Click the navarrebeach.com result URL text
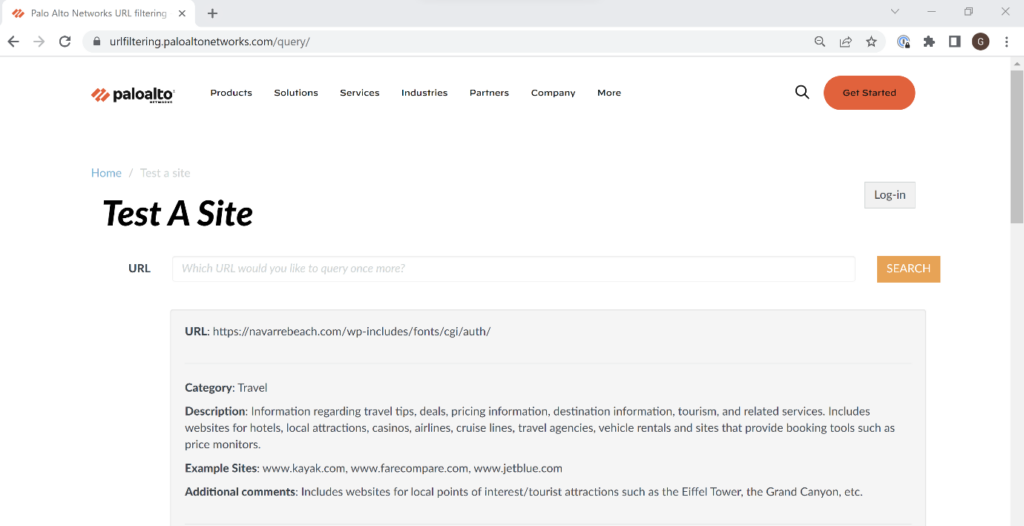 coord(351,331)
